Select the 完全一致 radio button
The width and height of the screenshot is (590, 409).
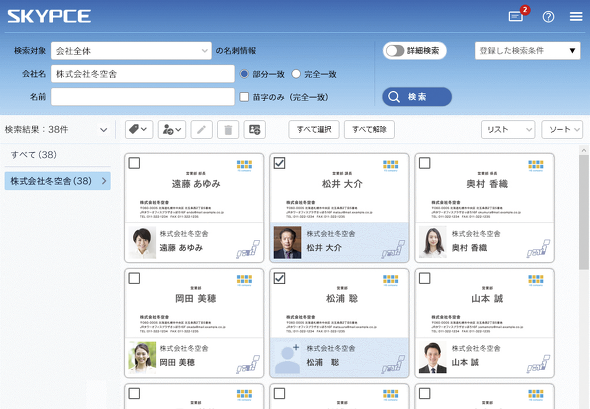click(x=296, y=74)
